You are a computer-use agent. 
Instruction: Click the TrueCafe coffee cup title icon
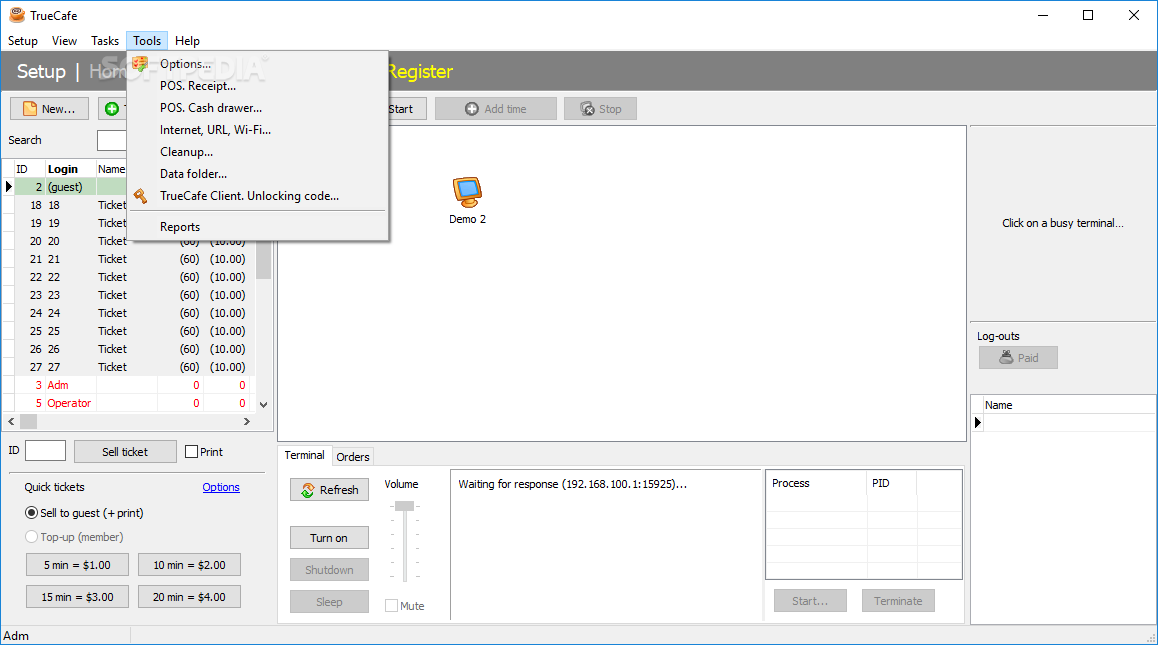(x=17, y=15)
